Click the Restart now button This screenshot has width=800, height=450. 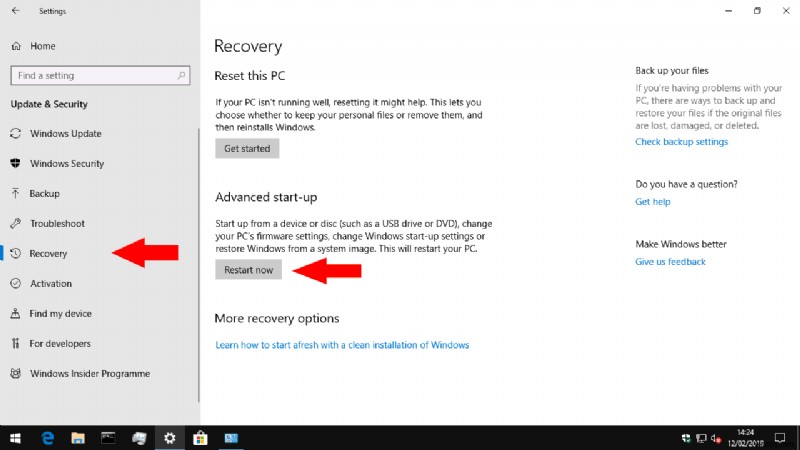(x=248, y=270)
